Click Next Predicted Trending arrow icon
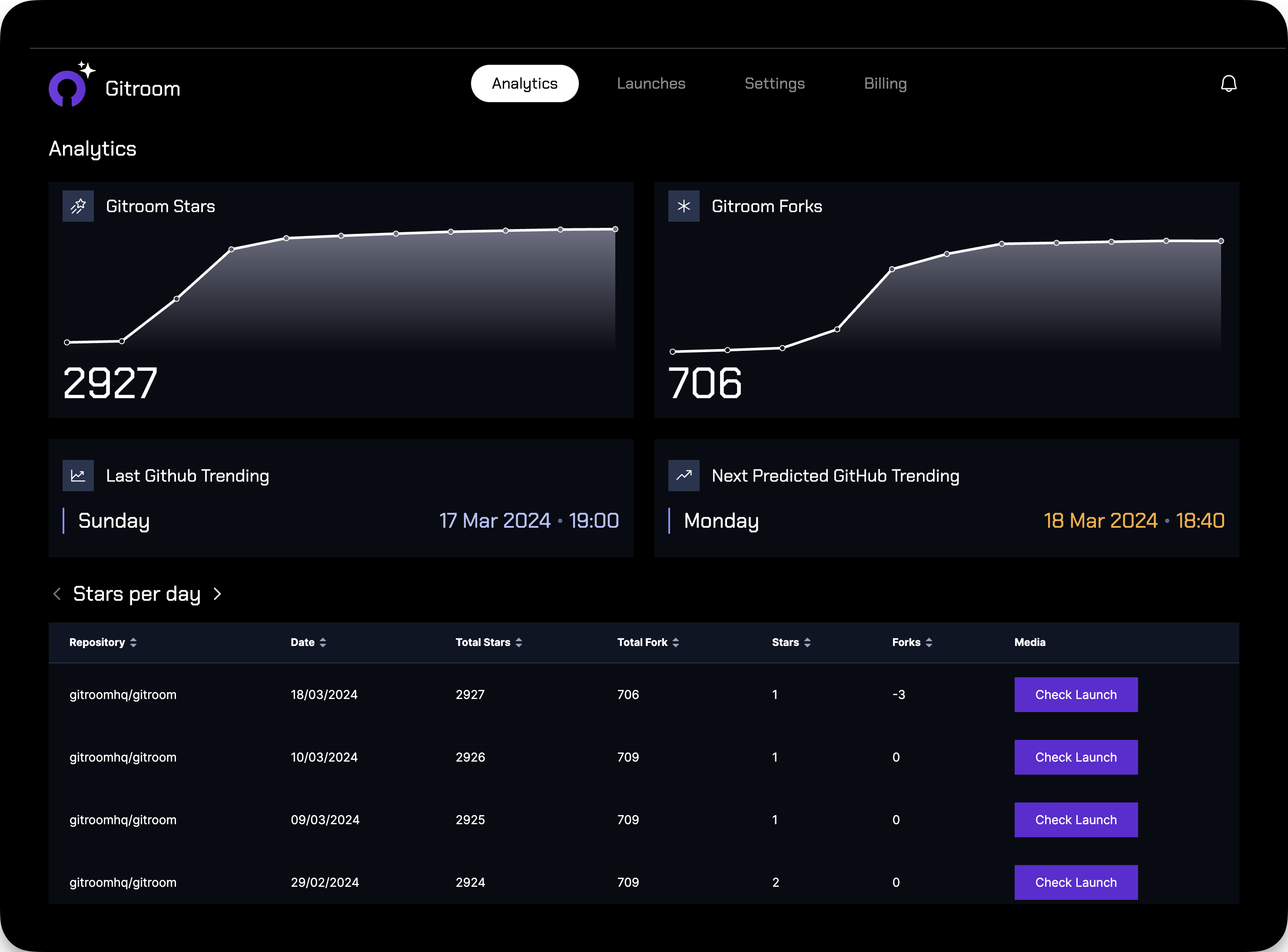 coord(683,476)
